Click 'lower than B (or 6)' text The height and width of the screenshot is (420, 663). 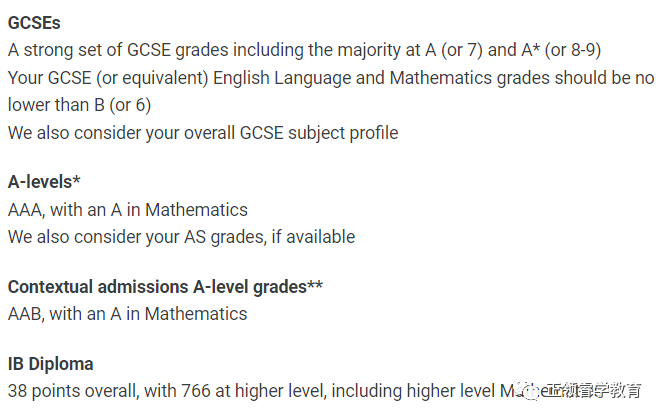coord(79,105)
